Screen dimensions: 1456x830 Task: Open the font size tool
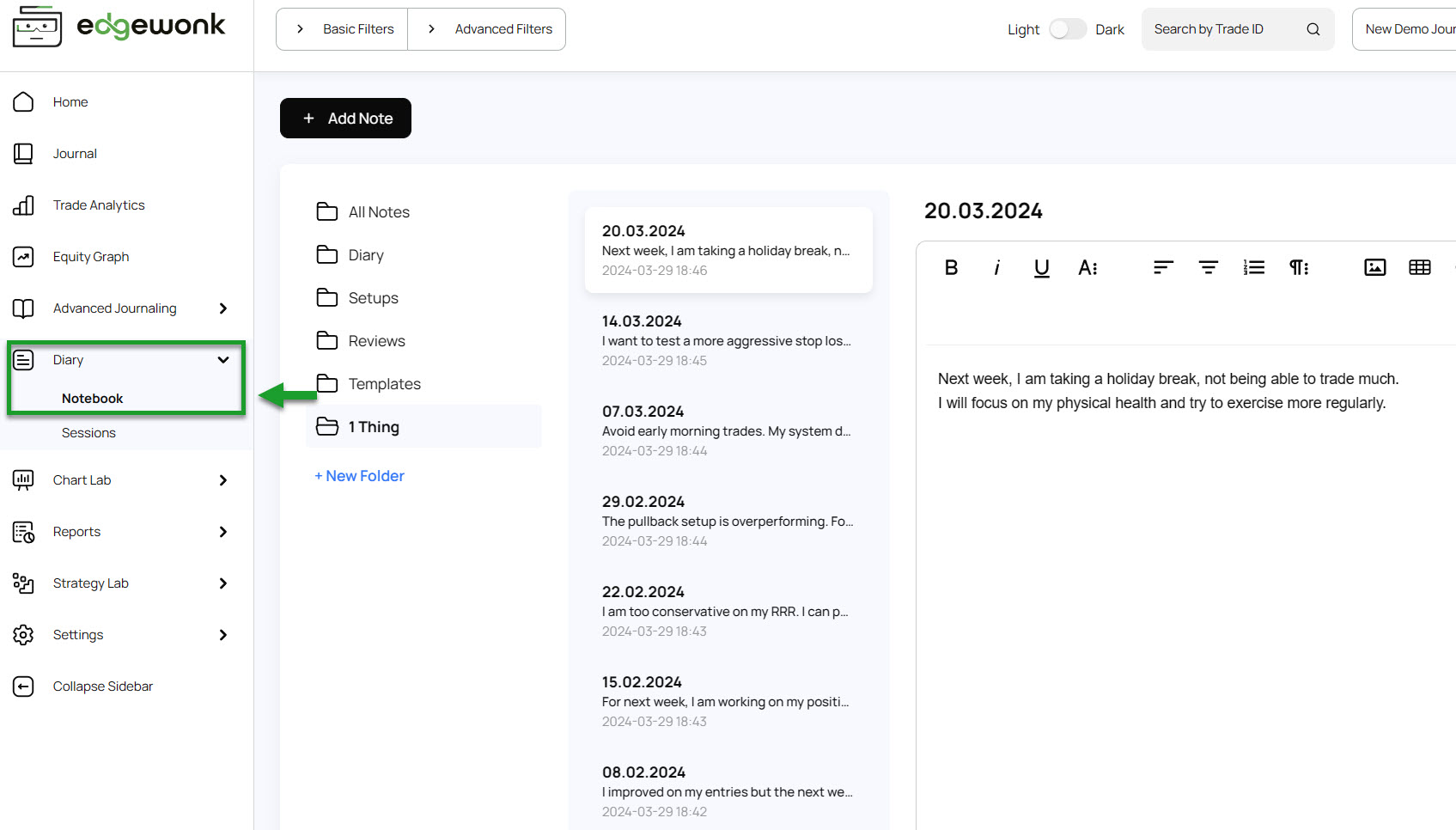pos(1087,268)
